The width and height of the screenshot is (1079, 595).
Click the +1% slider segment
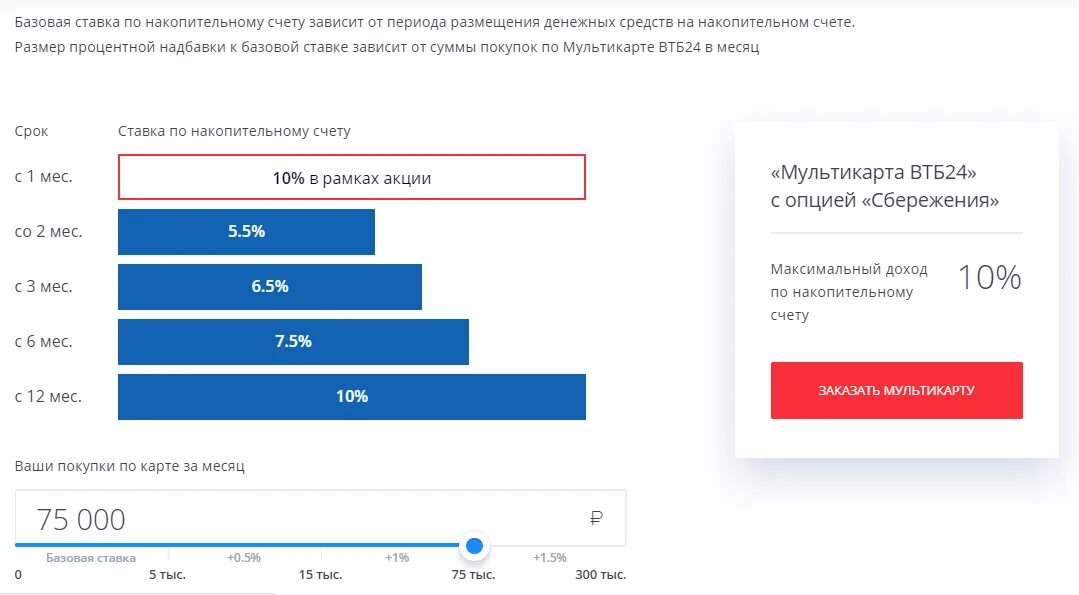pyautogui.click(x=397, y=558)
